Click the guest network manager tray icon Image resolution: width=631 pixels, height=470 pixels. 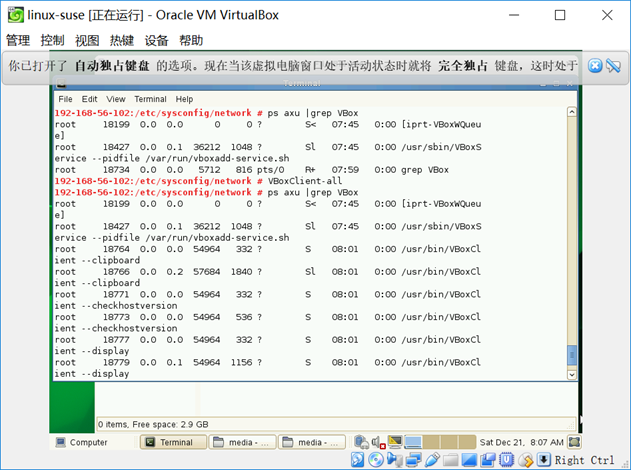[361, 442]
